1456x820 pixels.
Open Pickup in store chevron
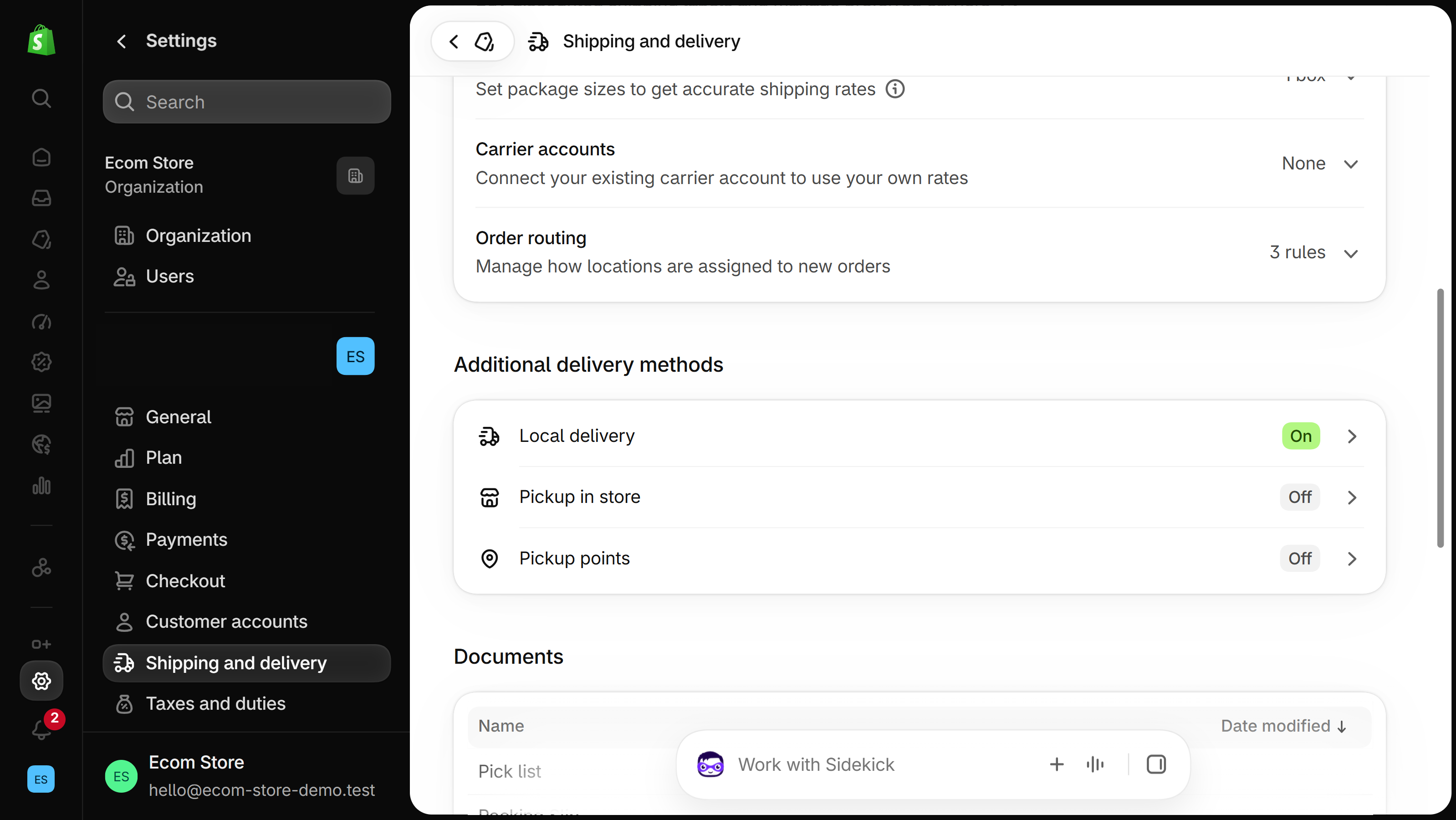tap(1351, 497)
